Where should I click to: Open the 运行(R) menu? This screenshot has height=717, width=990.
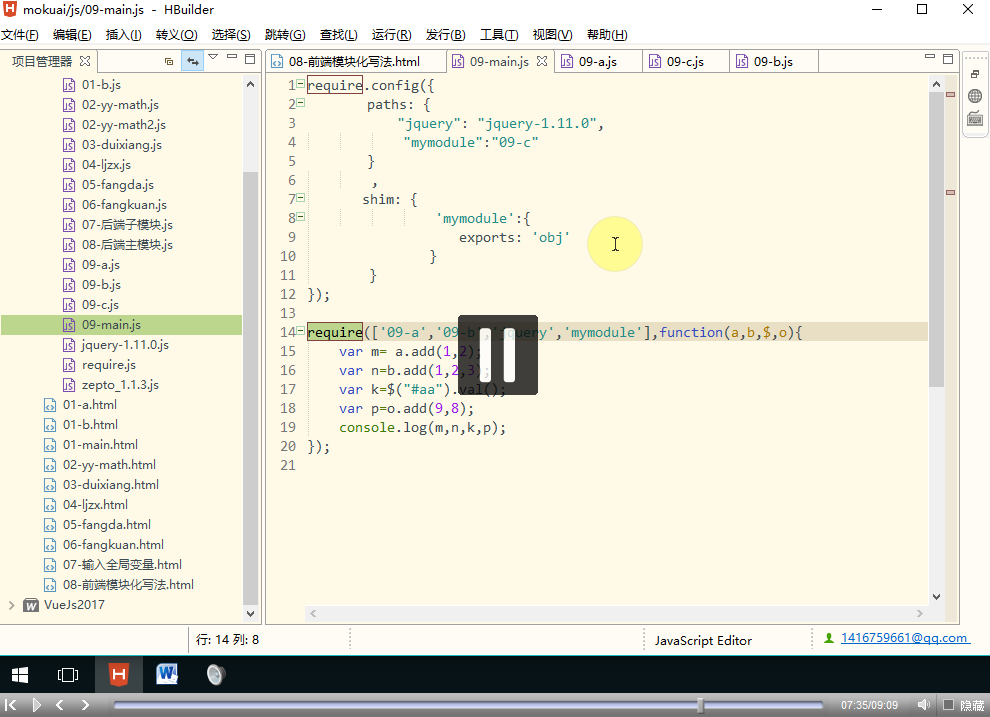[391, 35]
